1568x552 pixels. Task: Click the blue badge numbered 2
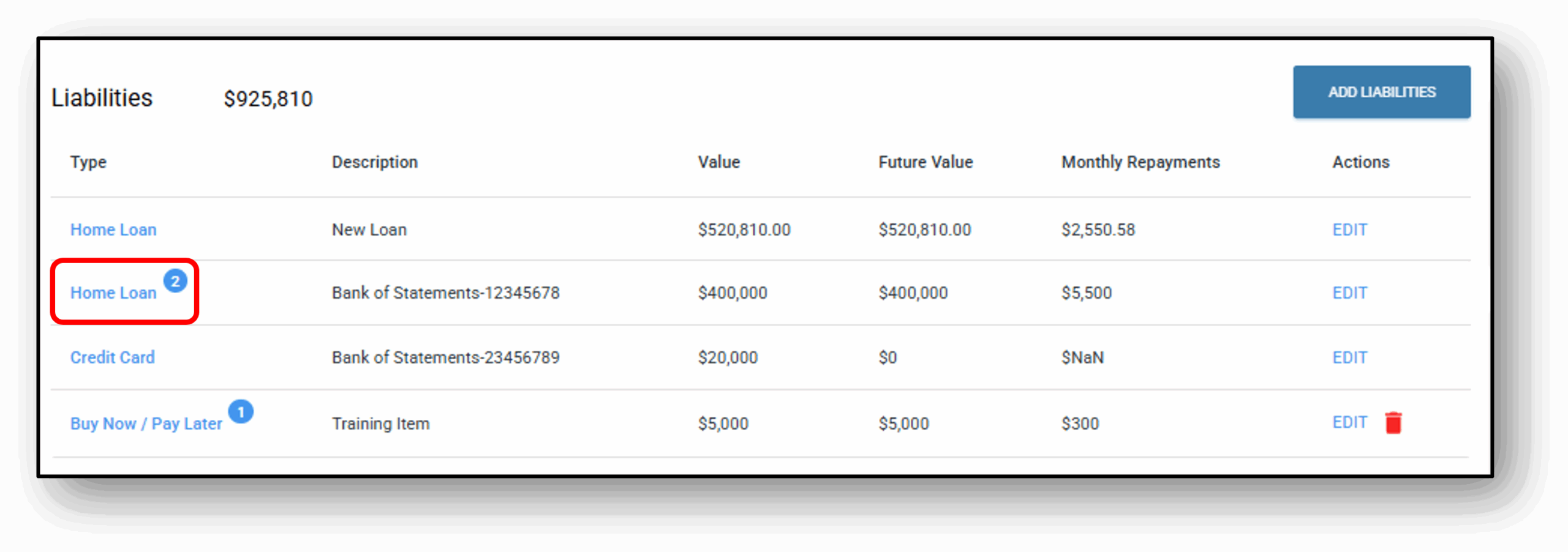[x=175, y=282]
